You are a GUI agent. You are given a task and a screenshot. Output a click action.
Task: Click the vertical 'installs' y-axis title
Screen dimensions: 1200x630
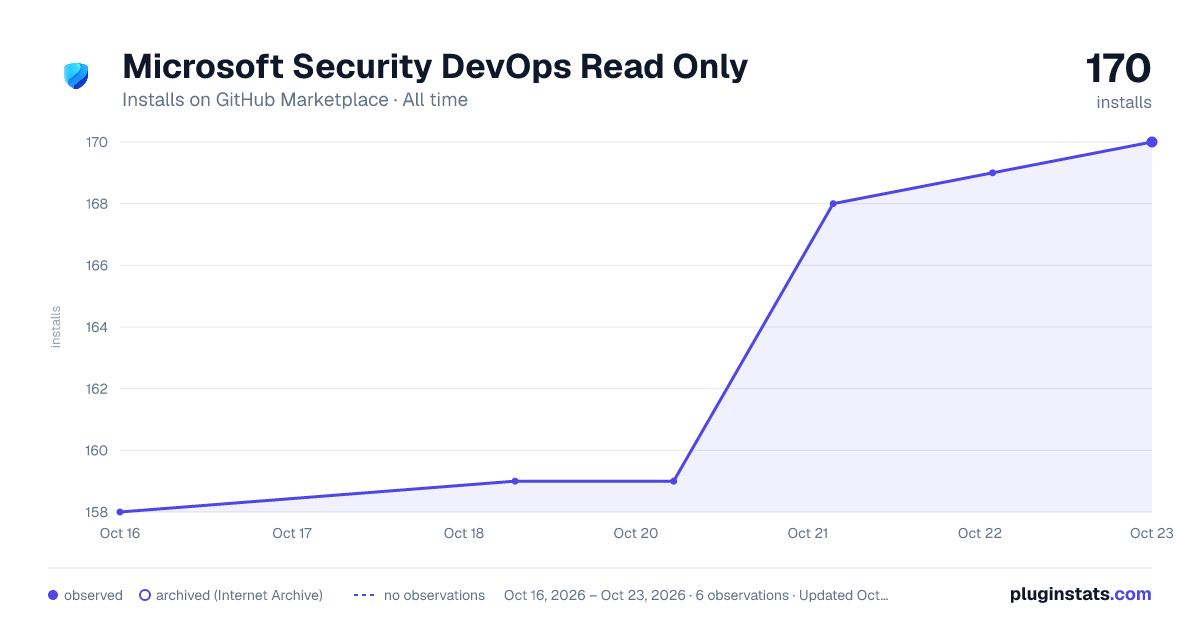[56, 327]
